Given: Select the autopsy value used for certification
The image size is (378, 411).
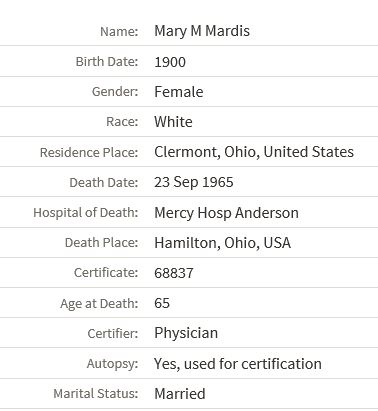Looking at the screenshot, I should (238, 364).
